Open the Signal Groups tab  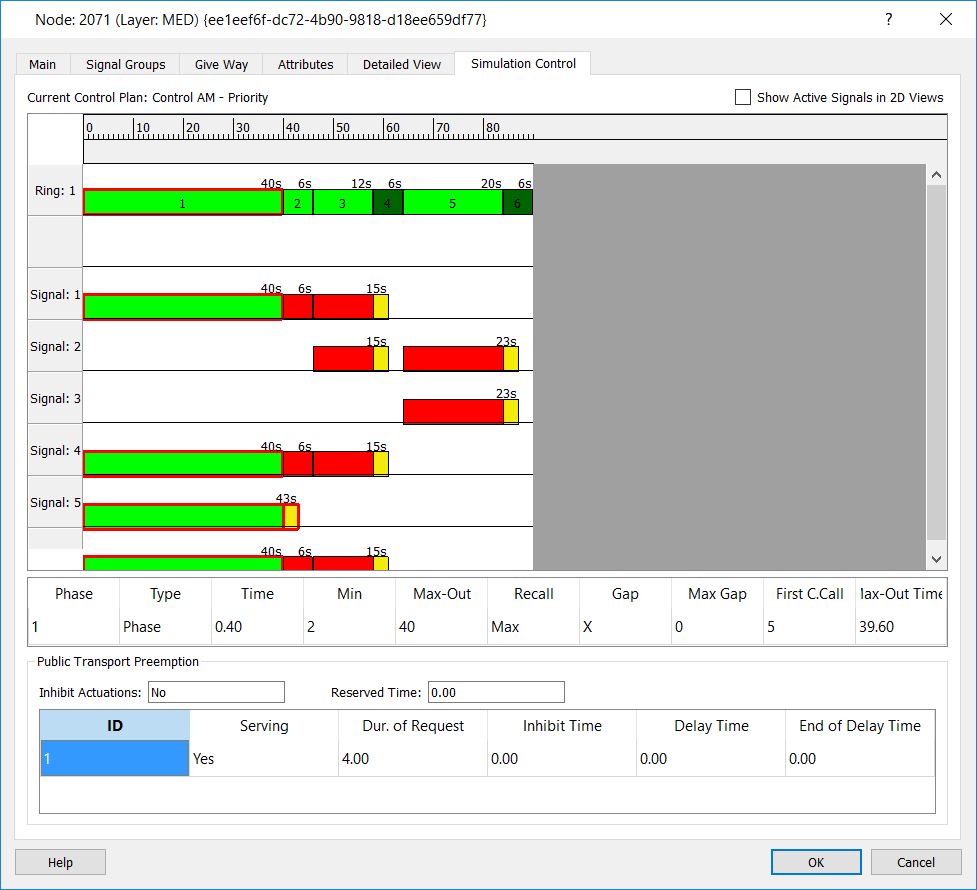tap(125, 64)
